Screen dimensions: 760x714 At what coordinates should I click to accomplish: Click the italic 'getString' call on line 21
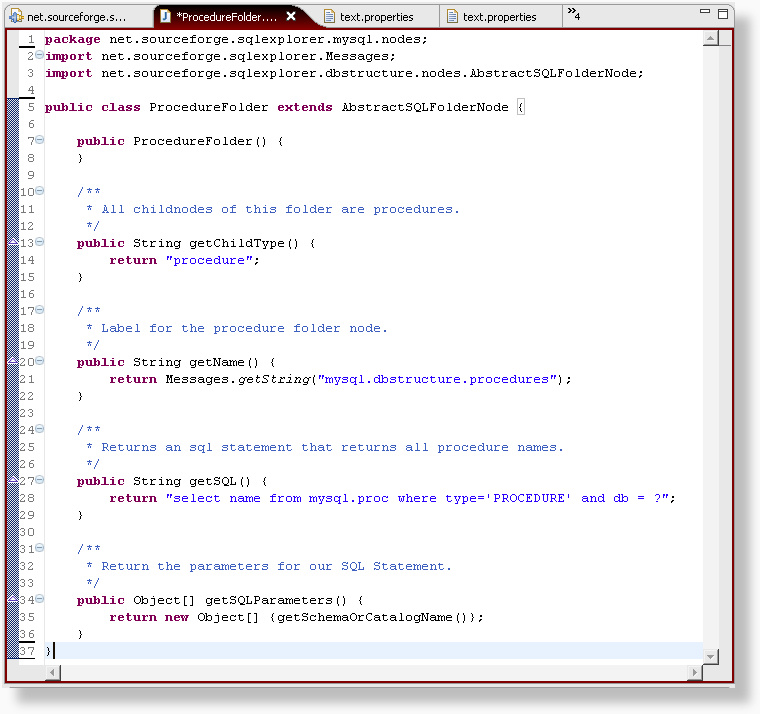[274, 380]
